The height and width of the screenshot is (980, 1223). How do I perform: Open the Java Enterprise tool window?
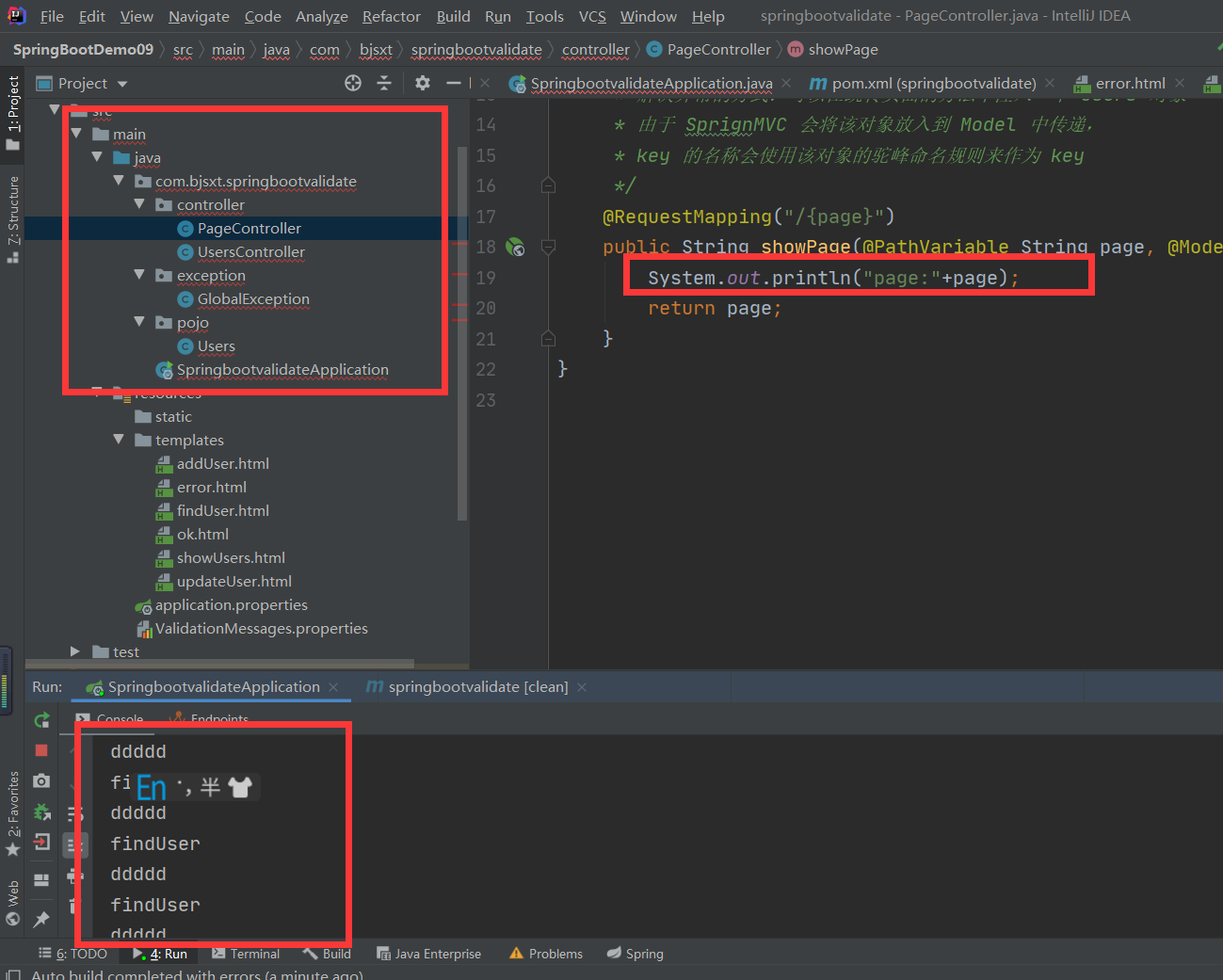click(428, 954)
